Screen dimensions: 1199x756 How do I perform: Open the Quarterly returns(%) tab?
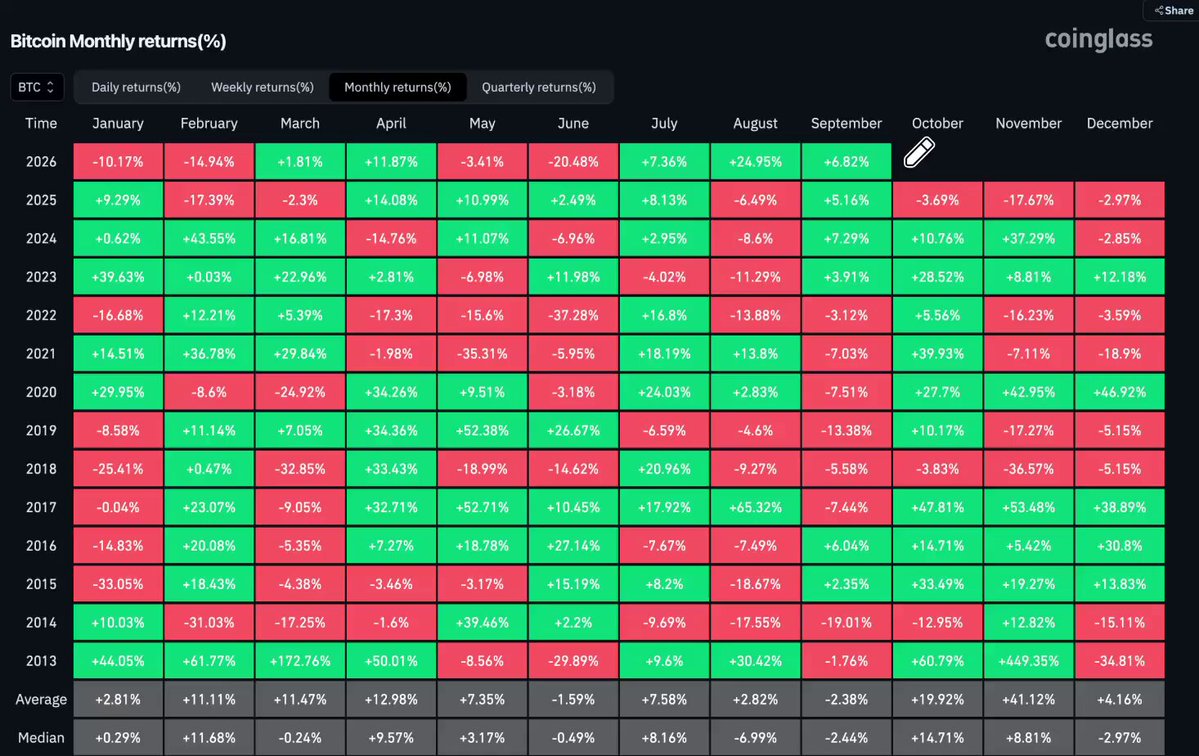pos(538,87)
